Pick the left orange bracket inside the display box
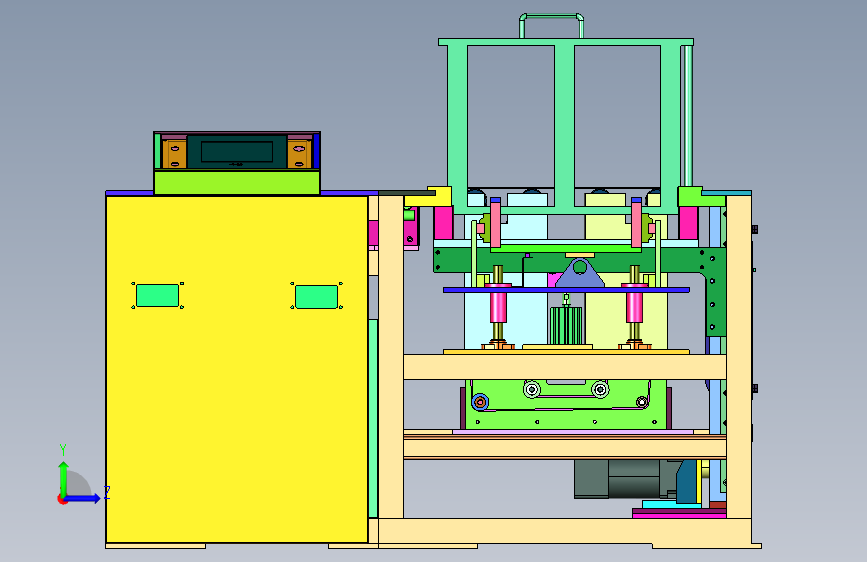The height and width of the screenshot is (562, 867). pyautogui.click(x=174, y=154)
